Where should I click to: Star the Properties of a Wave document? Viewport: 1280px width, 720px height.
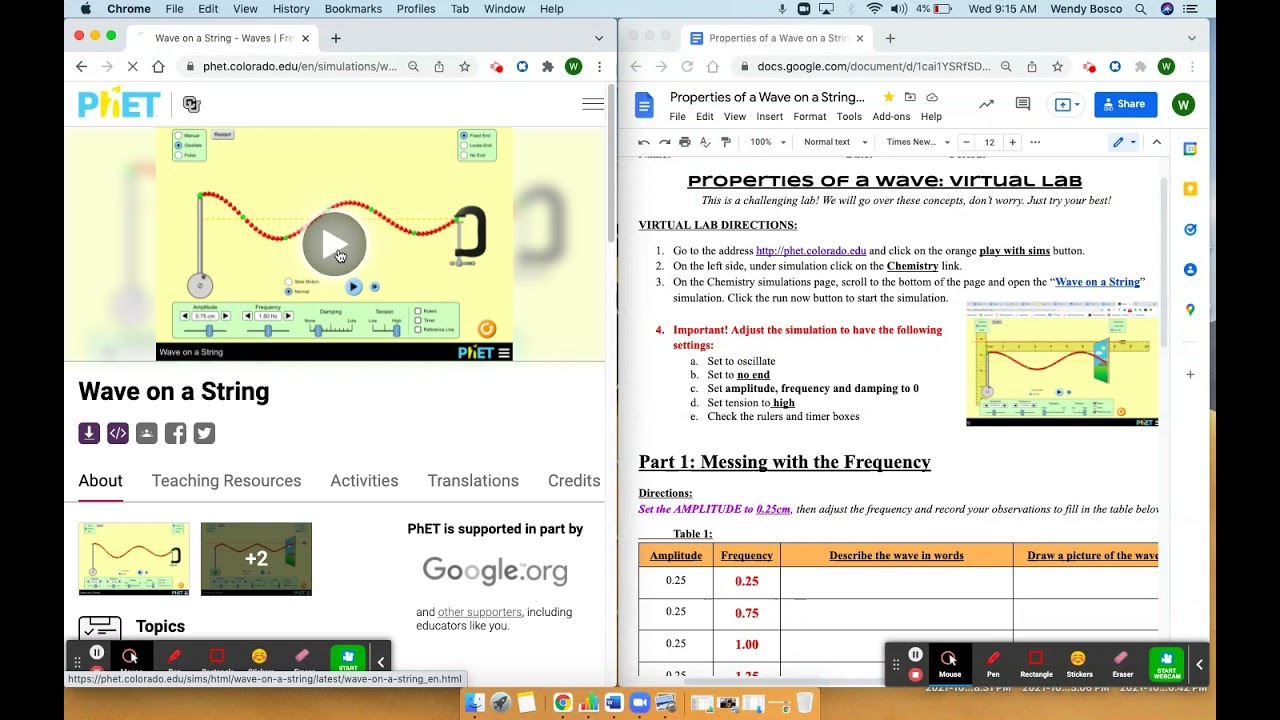click(888, 97)
